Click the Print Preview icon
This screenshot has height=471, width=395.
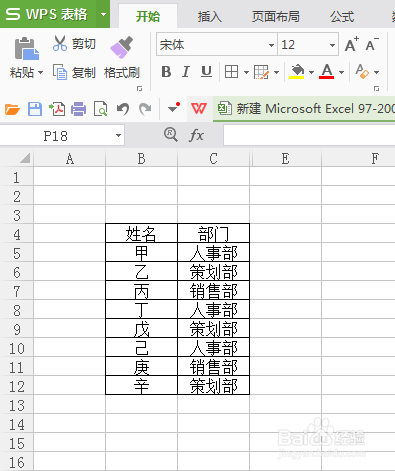click(100, 109)
